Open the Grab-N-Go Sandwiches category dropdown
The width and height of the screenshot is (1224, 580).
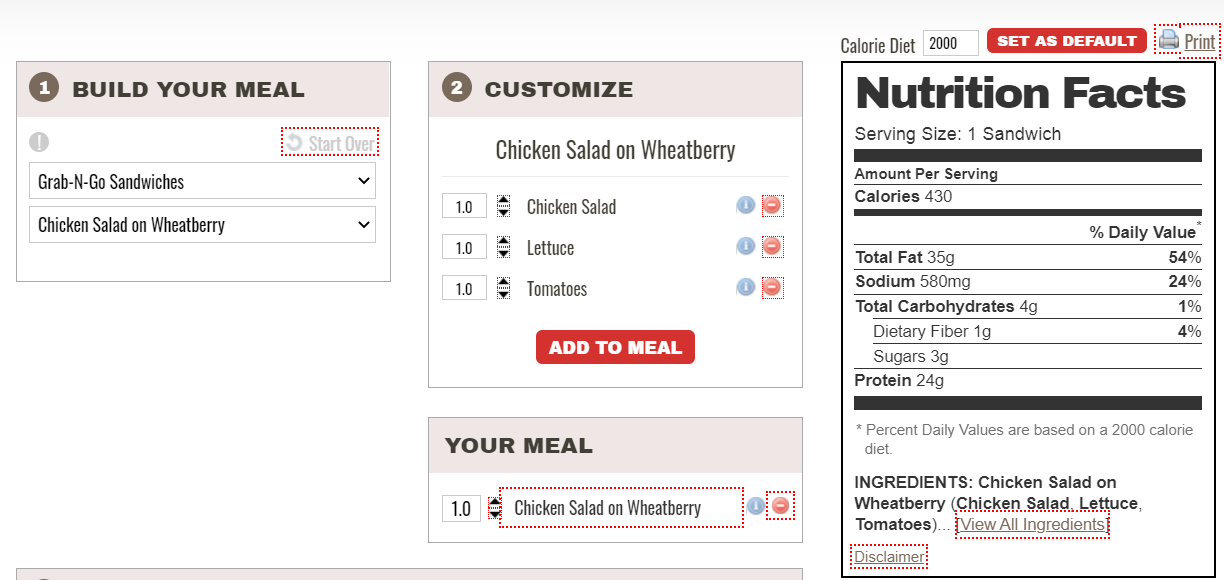(x=202, y=181)
